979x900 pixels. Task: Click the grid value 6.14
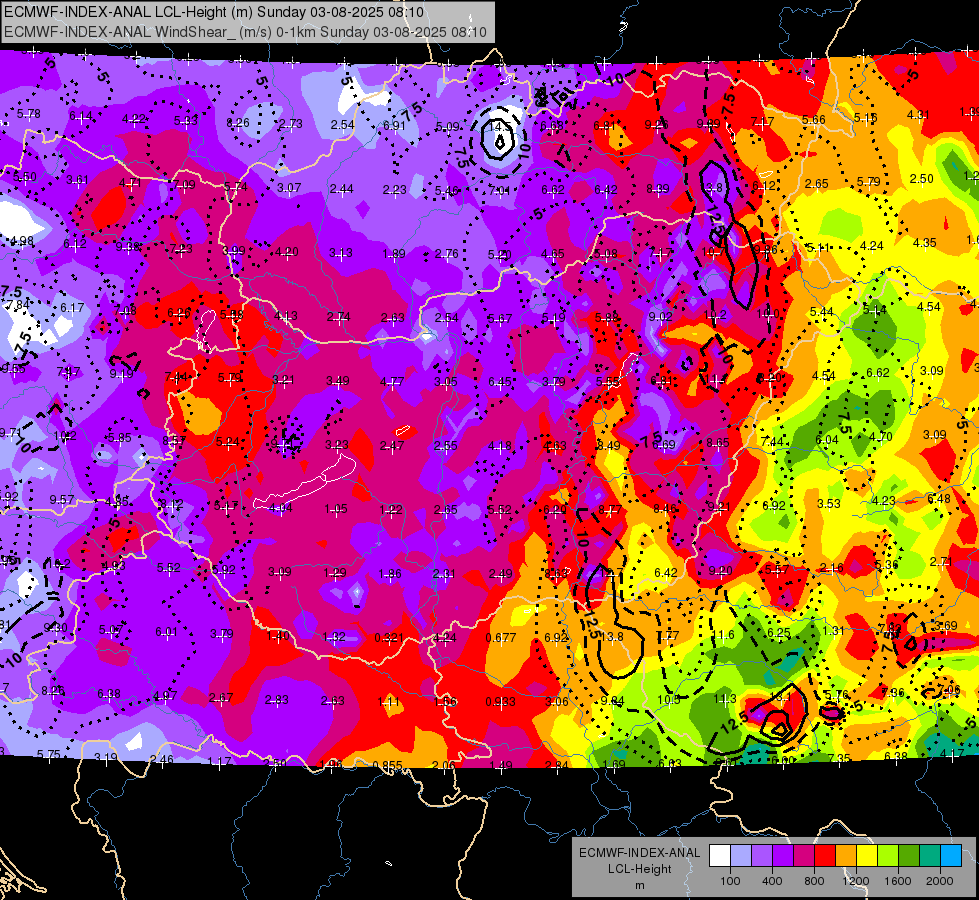[81, 116]
